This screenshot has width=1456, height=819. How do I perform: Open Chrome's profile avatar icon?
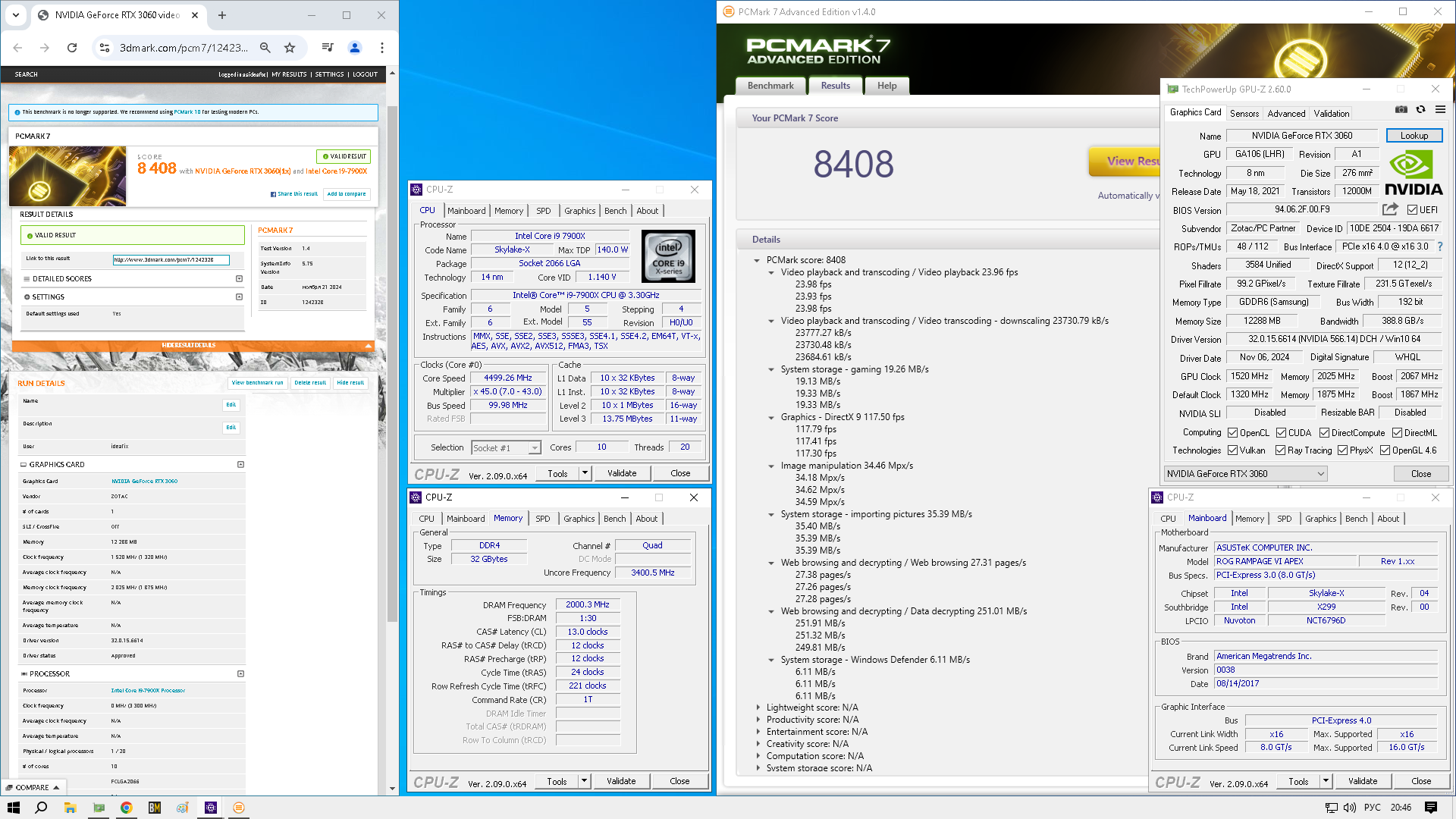pos(354,48)
